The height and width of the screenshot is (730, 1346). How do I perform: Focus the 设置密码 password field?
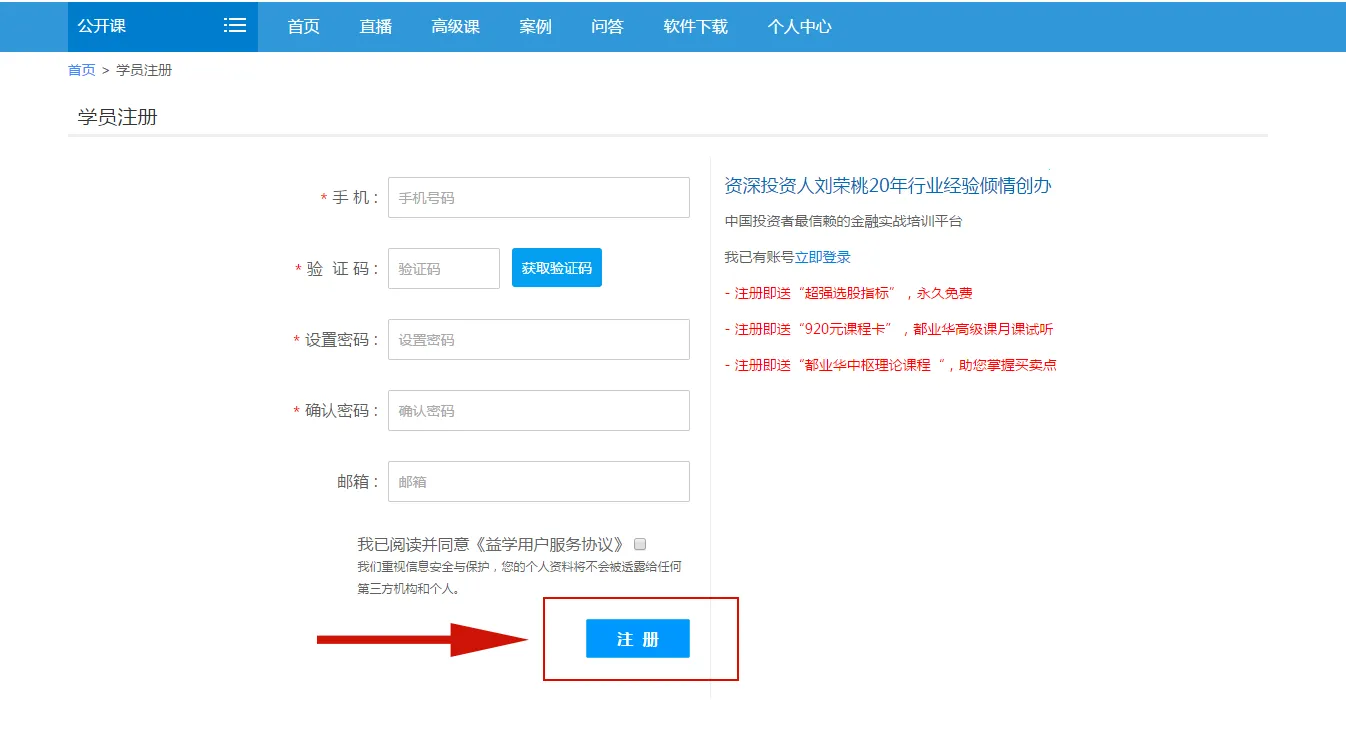coord(538,339)
